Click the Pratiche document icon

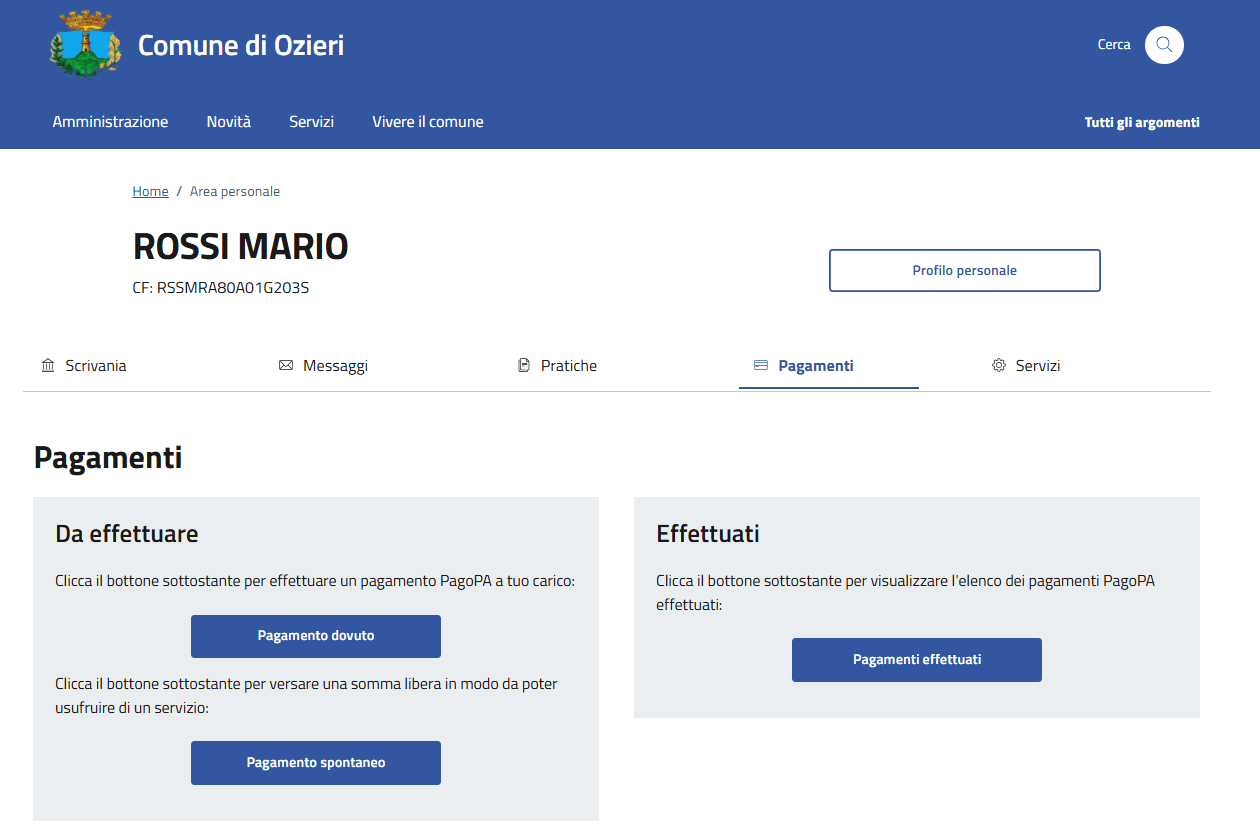[x=524, y=366]
